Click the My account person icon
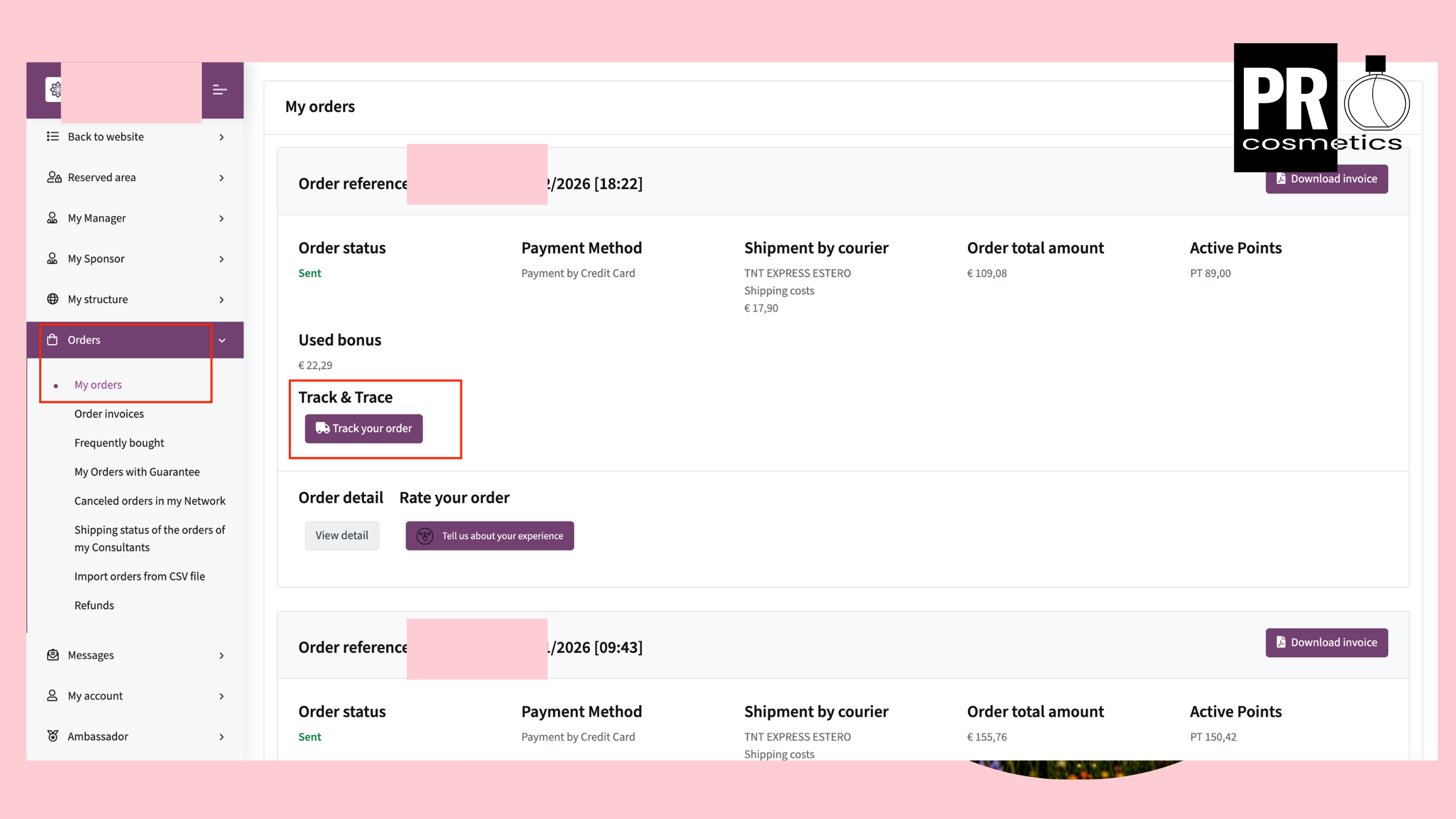This screenshot has height=819, width=1456. pyautogui.click(x=52, y=696)
